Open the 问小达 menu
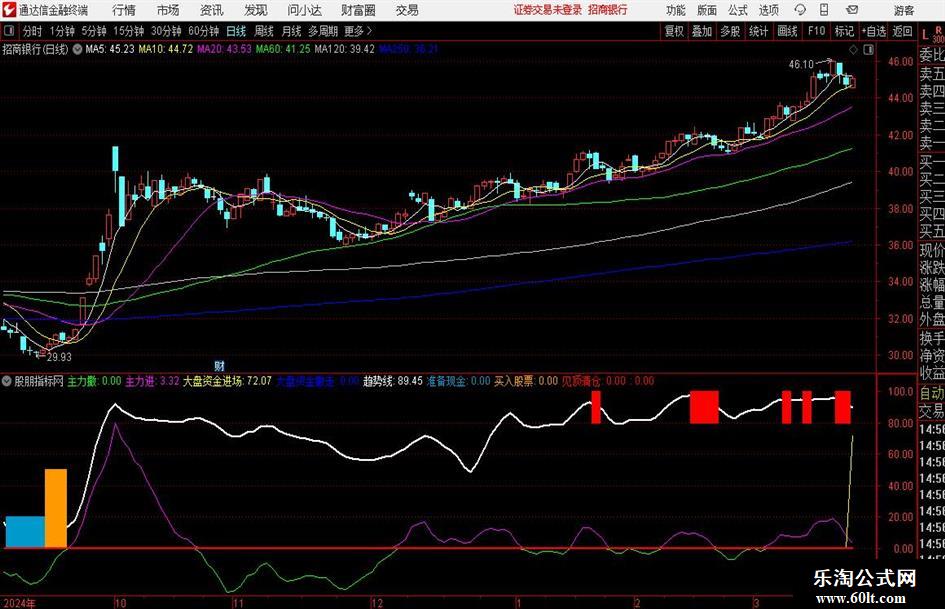The height and width of the screenshot is (609, 945). point(304,10)
